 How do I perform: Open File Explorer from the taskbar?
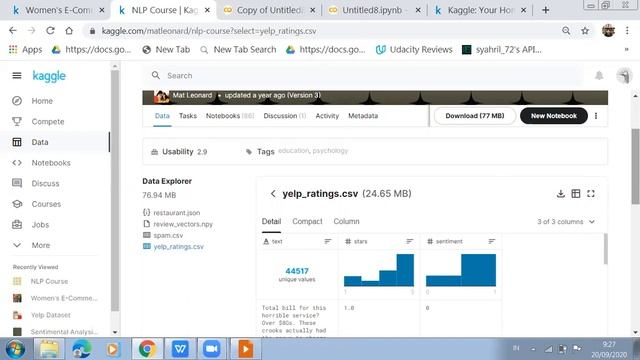[x=49, y=349]
